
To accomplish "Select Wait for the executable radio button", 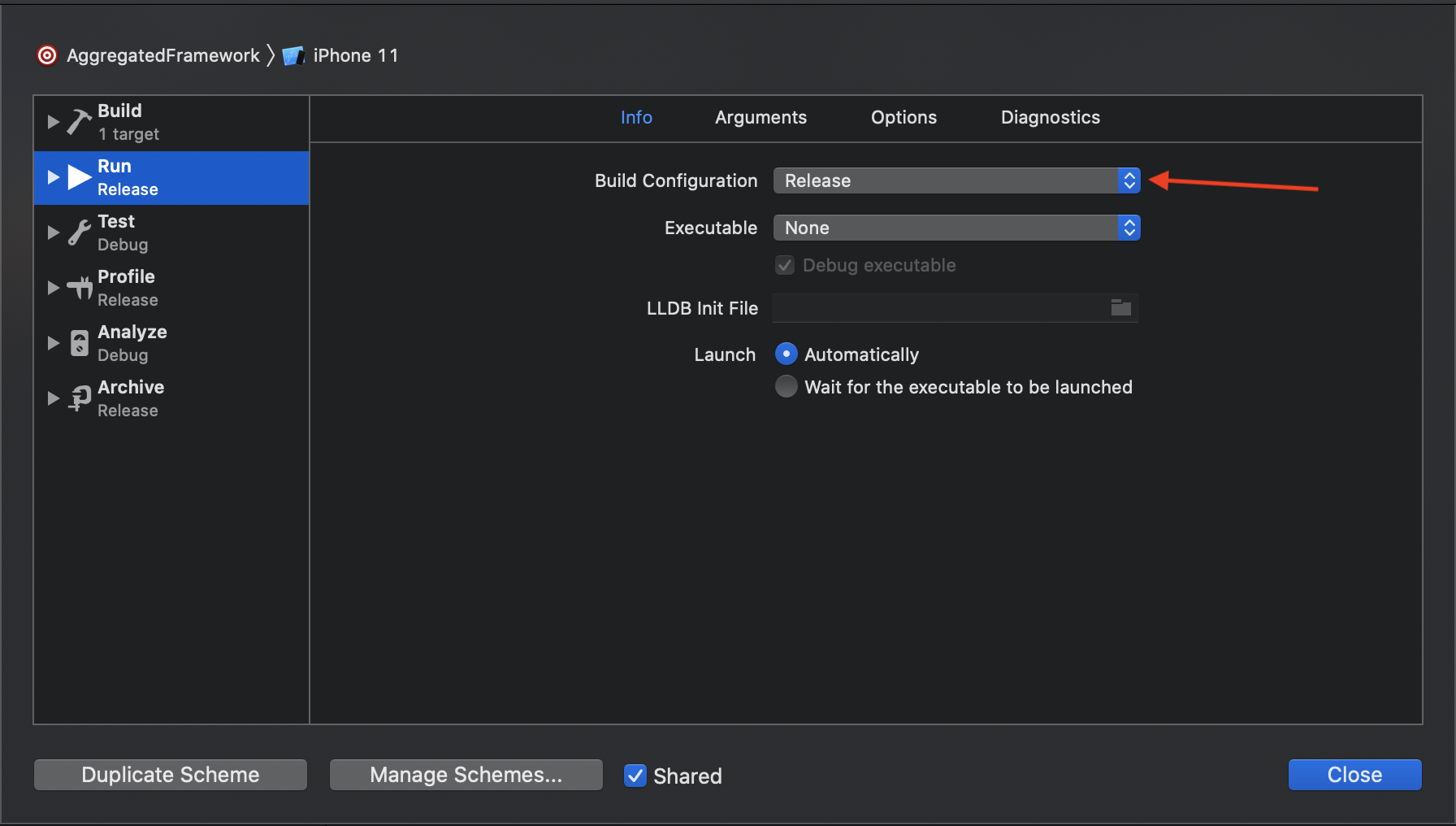I will tap(786, 386).
